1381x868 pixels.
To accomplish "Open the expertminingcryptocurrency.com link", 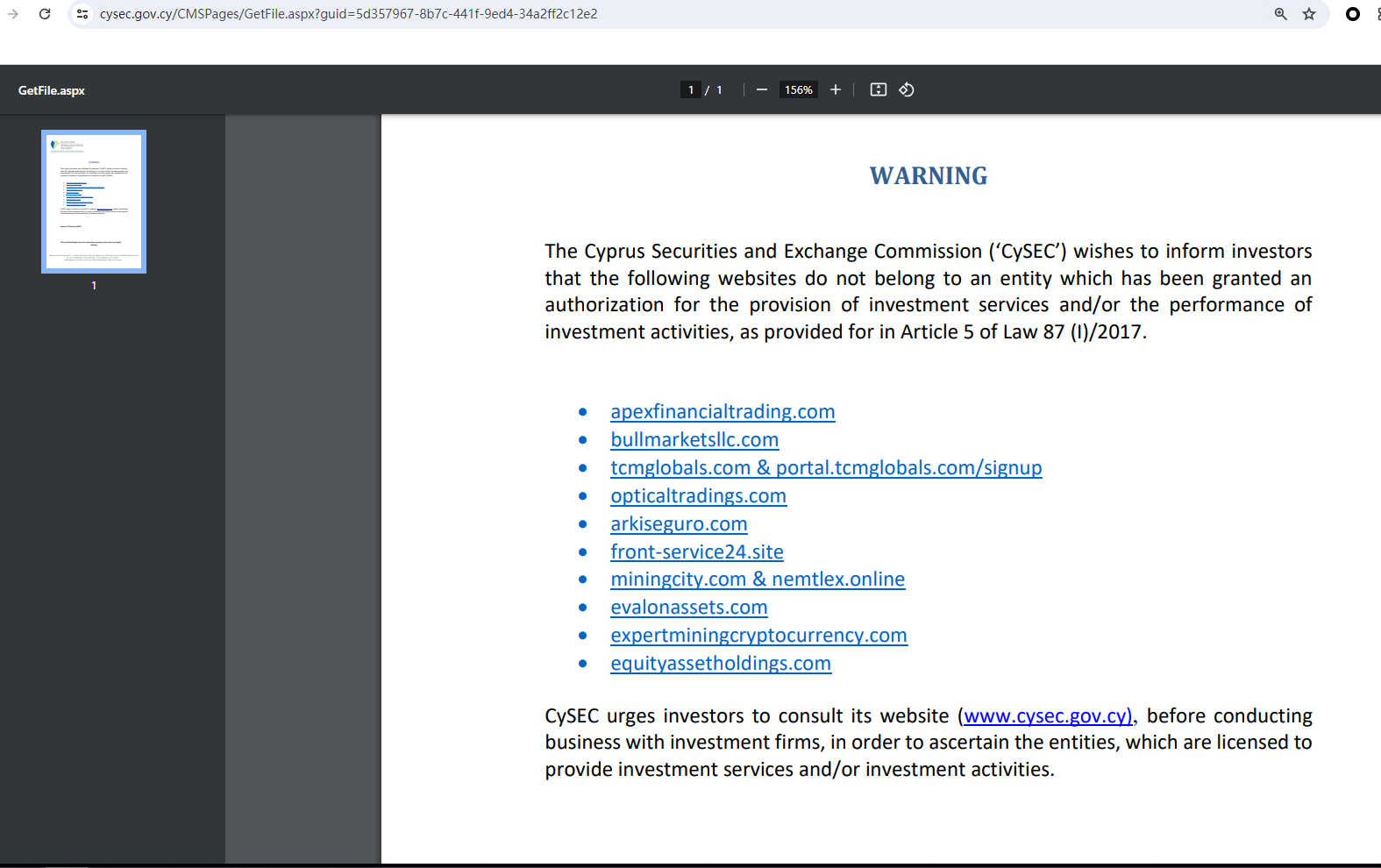I will pos(758,636).
